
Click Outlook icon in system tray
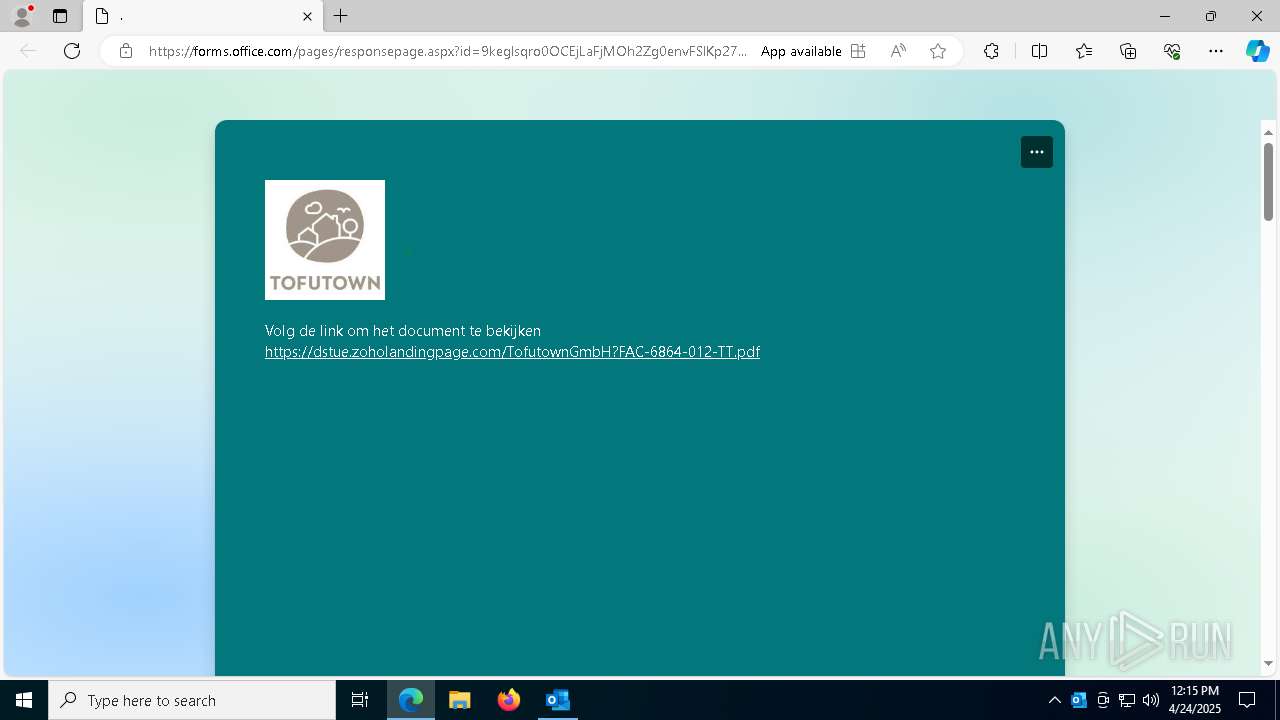click(1079, 700)
